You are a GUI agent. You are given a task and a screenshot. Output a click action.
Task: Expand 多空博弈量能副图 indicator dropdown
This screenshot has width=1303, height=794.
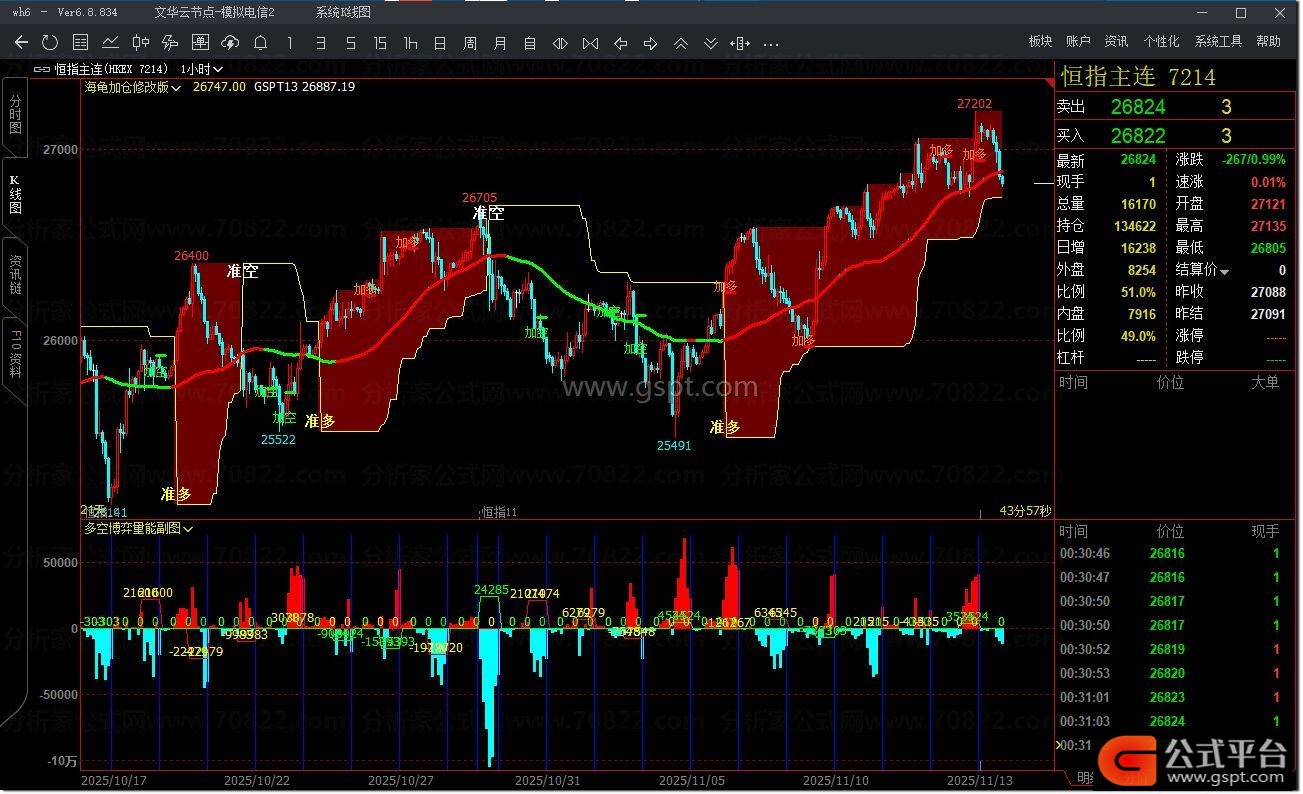[x=138, y=528]
